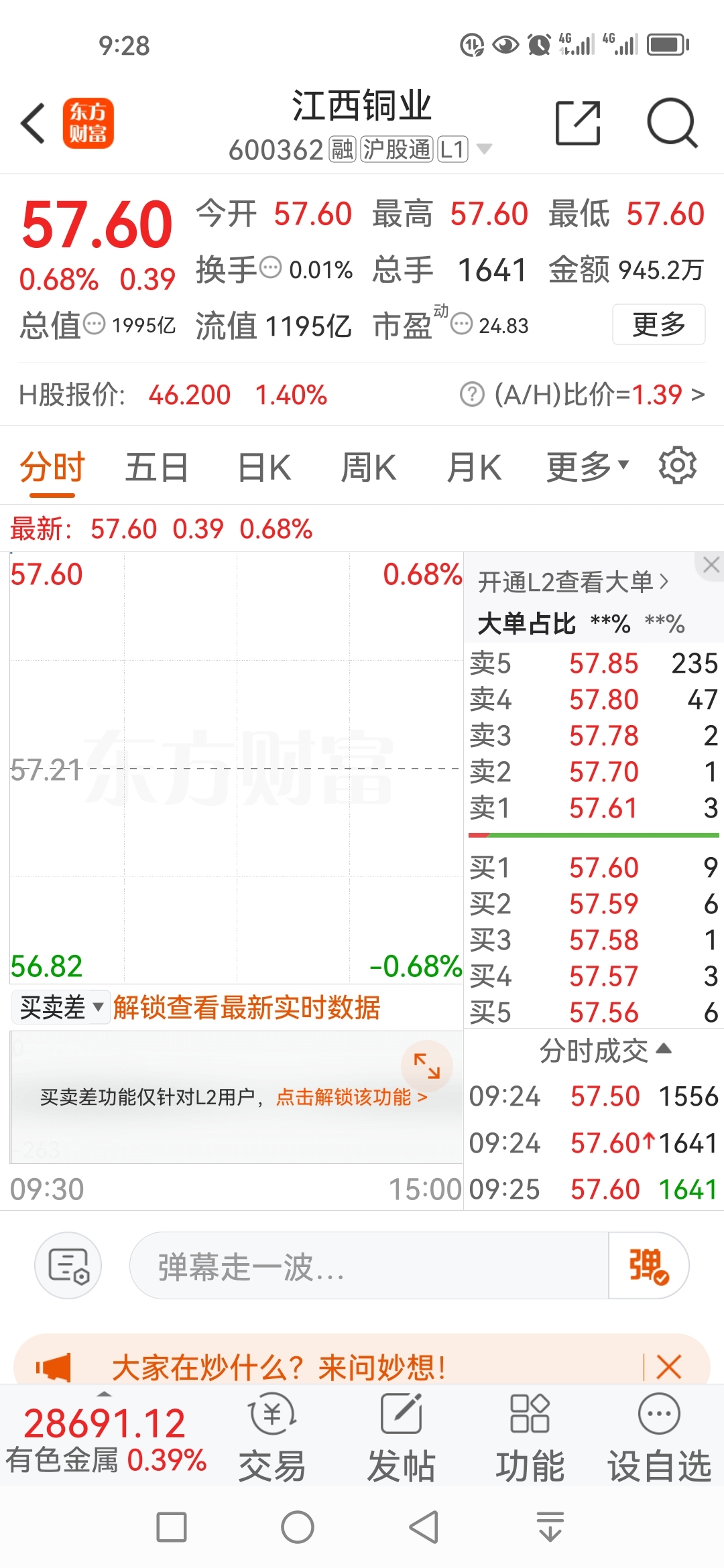
Task: Tap the A/H ratio help icon
Action: 472,395
